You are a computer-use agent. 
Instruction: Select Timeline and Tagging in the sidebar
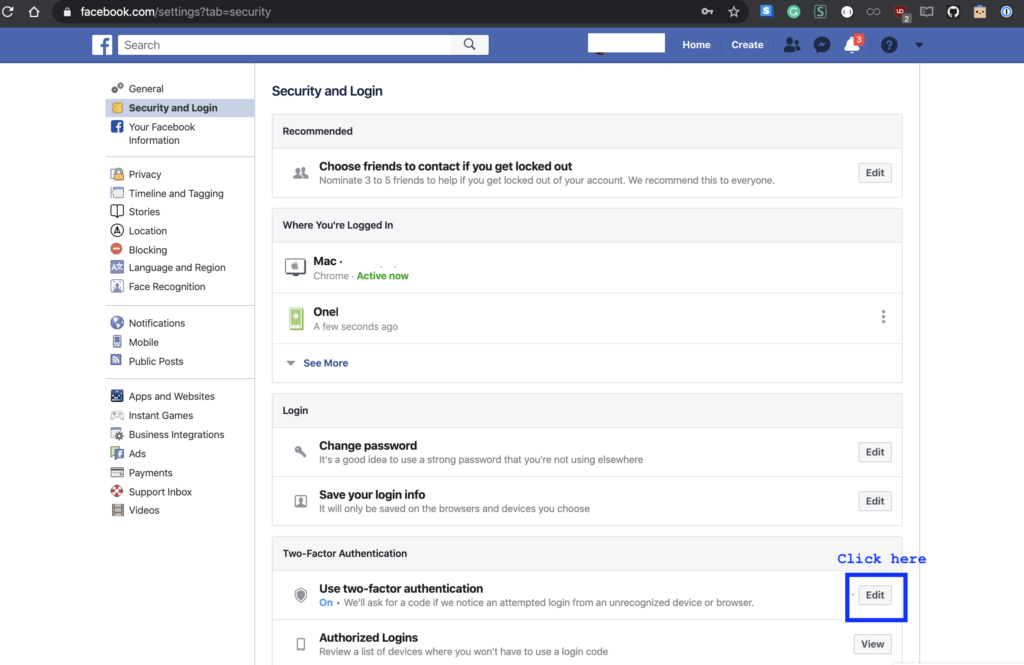[x=175, y=193]
